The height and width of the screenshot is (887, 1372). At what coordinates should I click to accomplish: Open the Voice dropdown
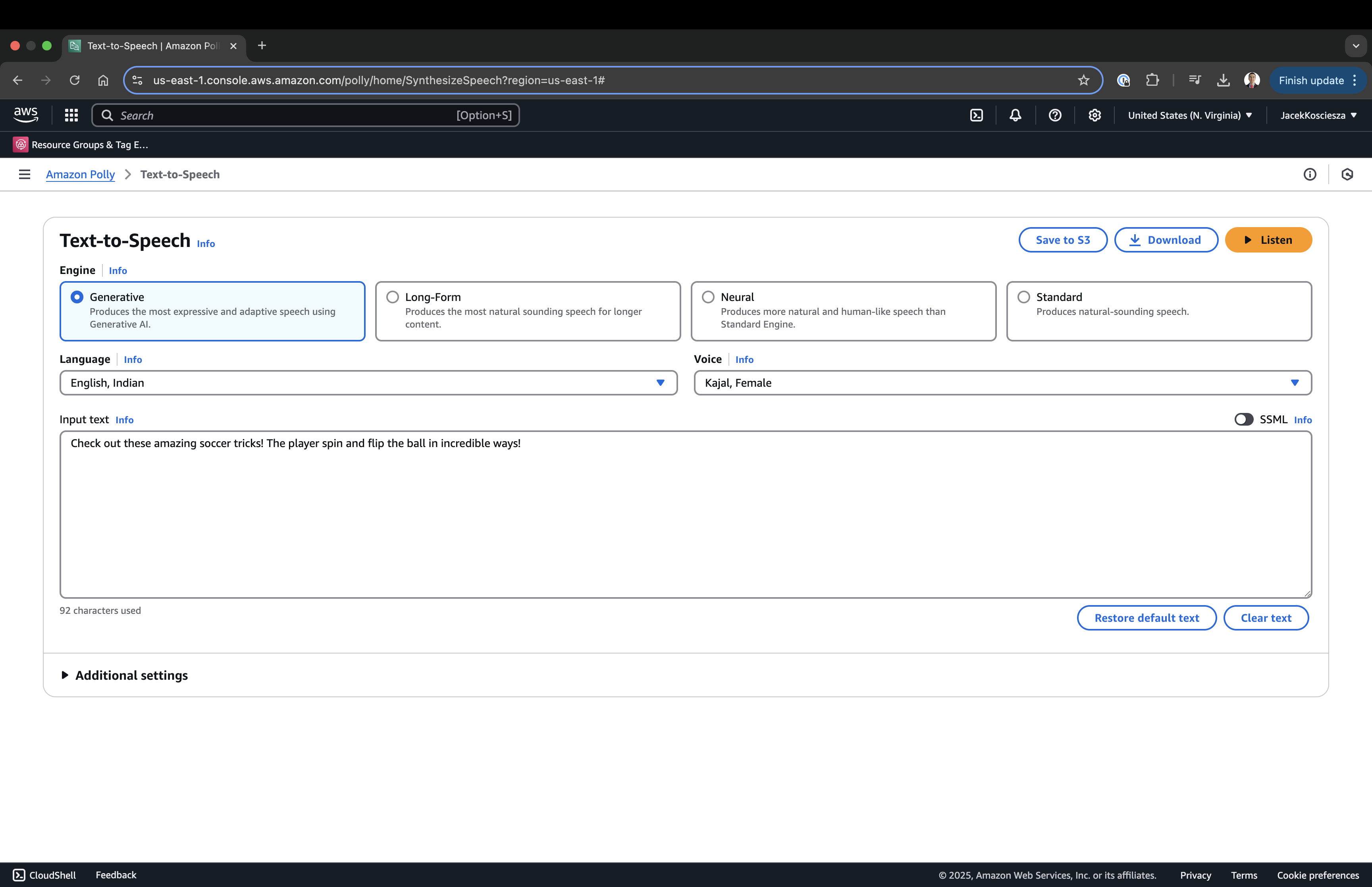coord(1002,383)
